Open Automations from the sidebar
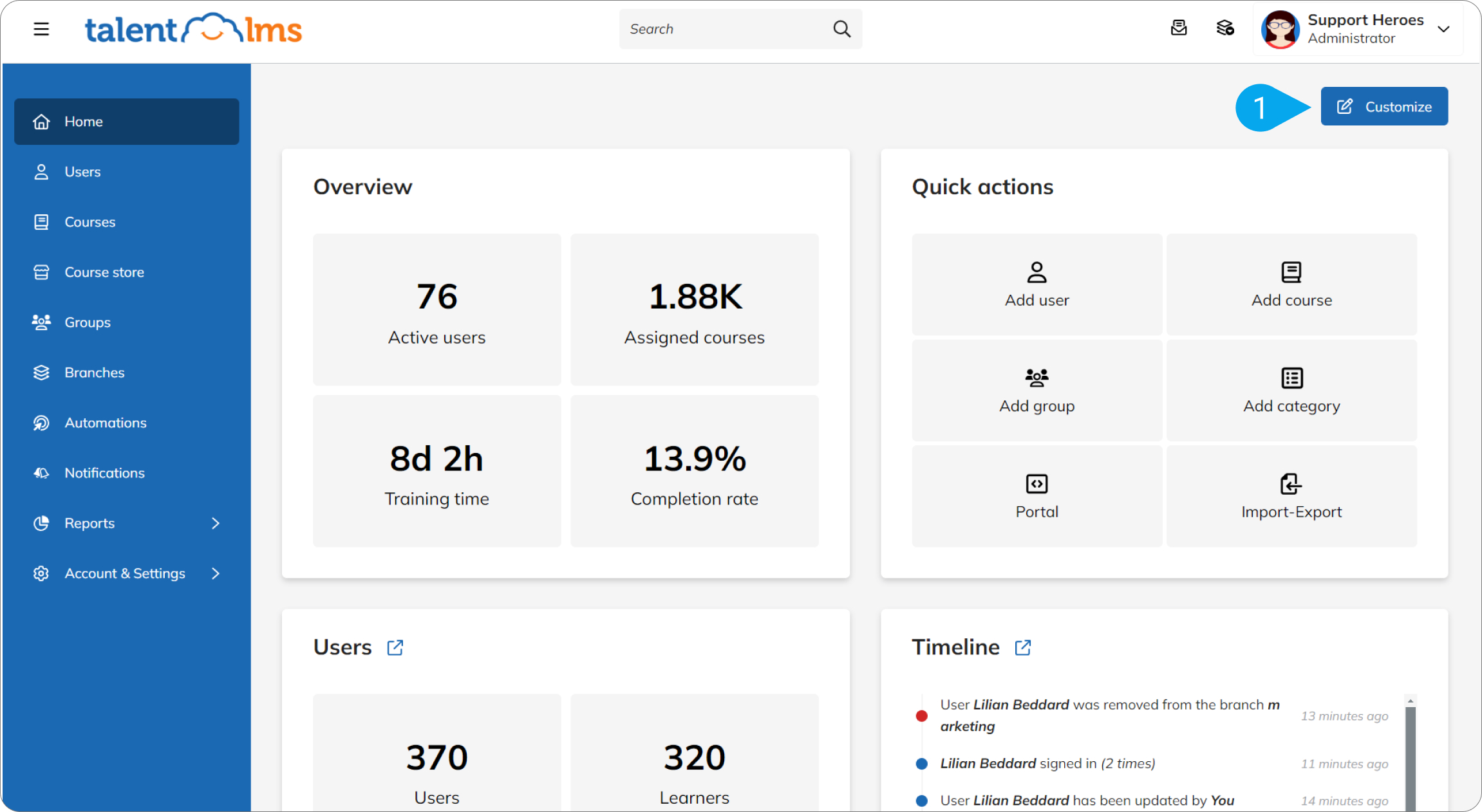The height and width of the screenshot is (812, 1482). (x=106, y=423)
